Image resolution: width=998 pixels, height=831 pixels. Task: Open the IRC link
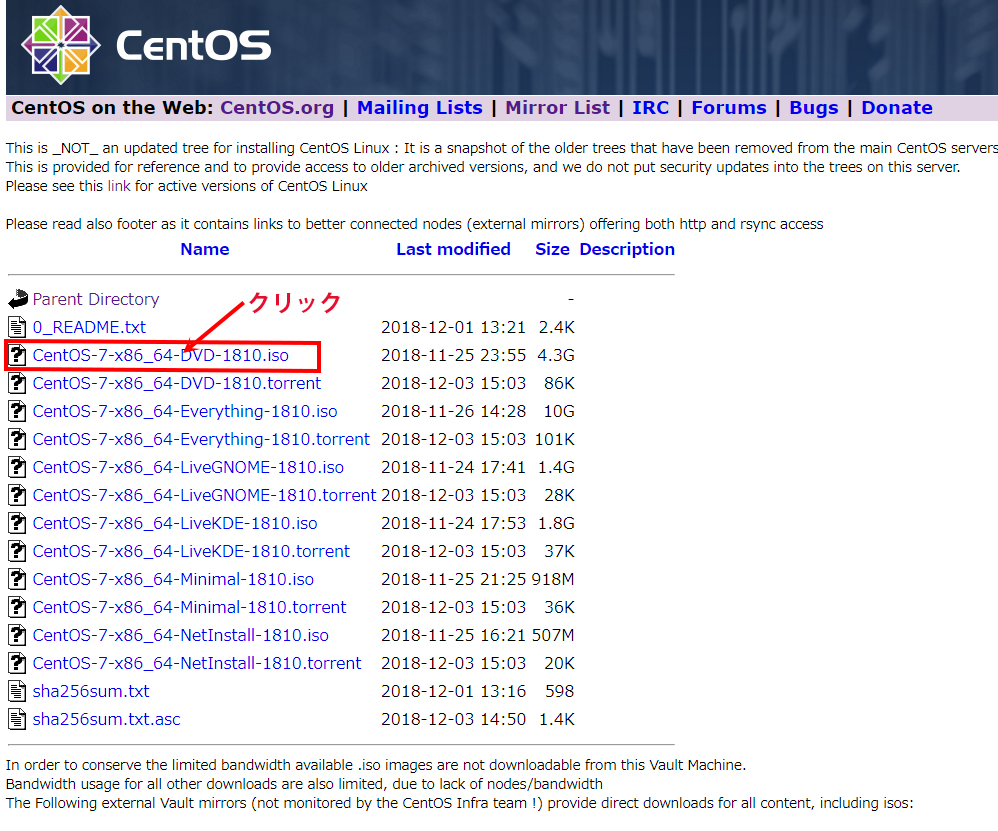[x=650, y=108]
